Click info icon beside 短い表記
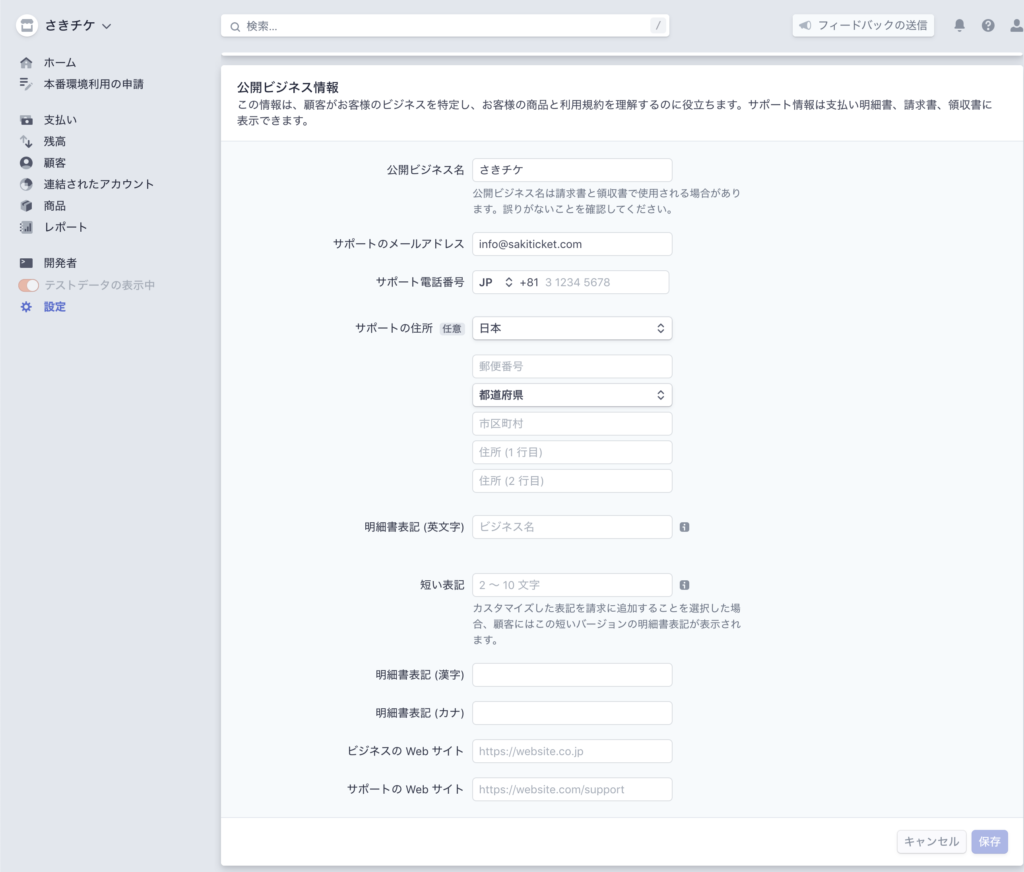 point(684,585)
